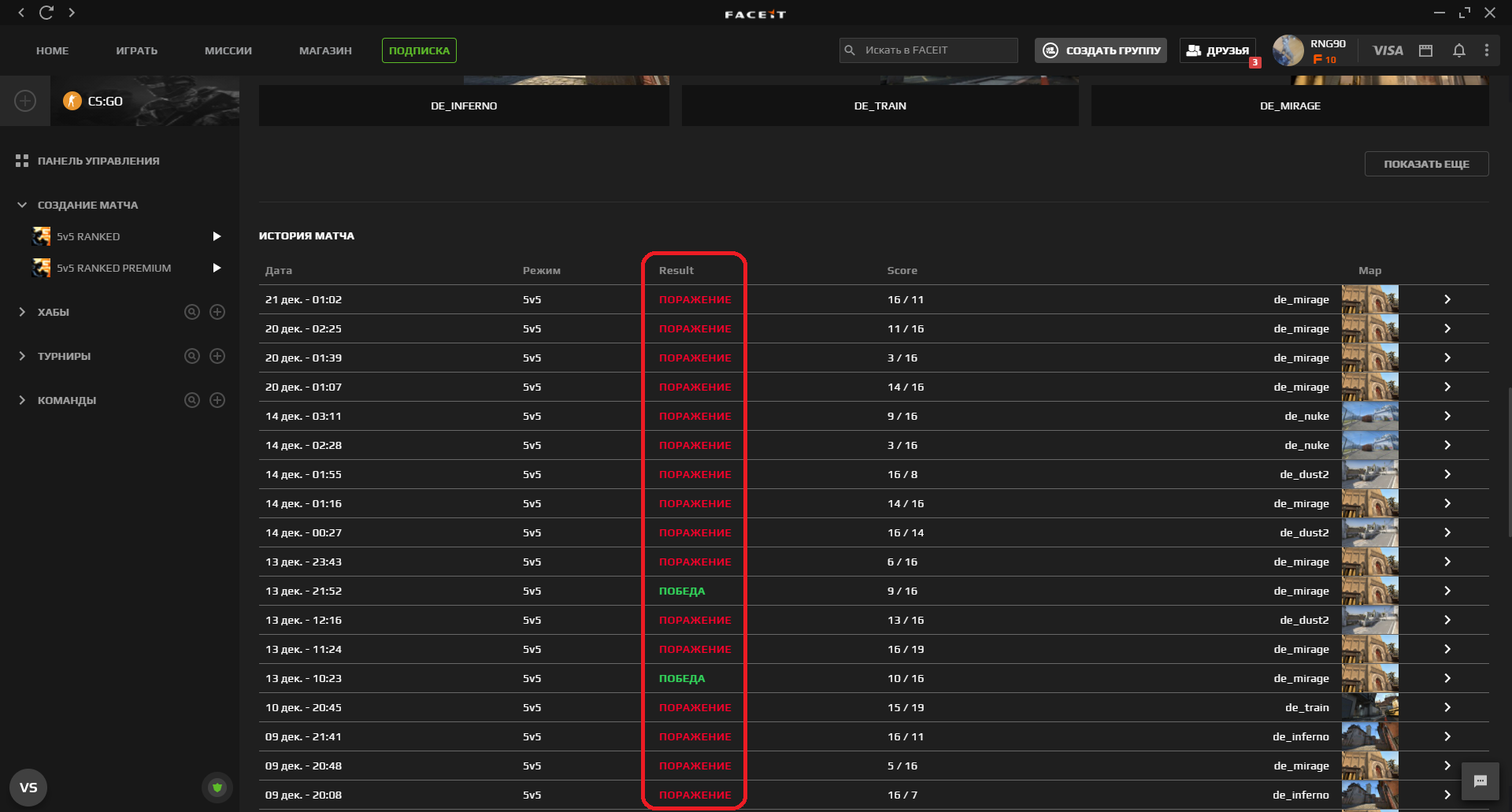Select 5v5 RANKED PREMIUM in the sidebar
Viewport: 1512px width, 812px height.
[x=114, y=268]
